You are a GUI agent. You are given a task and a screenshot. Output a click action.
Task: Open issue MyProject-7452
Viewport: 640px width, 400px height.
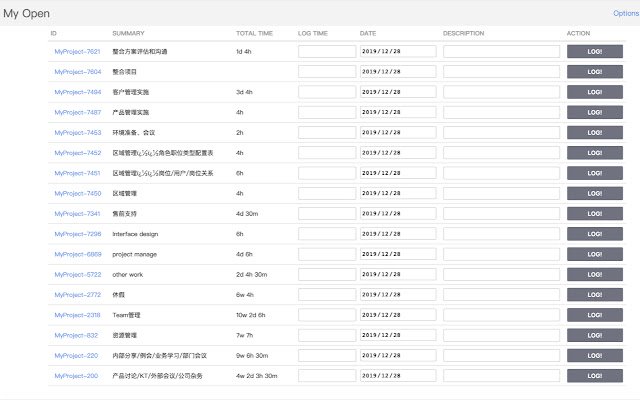click(78, 153)
